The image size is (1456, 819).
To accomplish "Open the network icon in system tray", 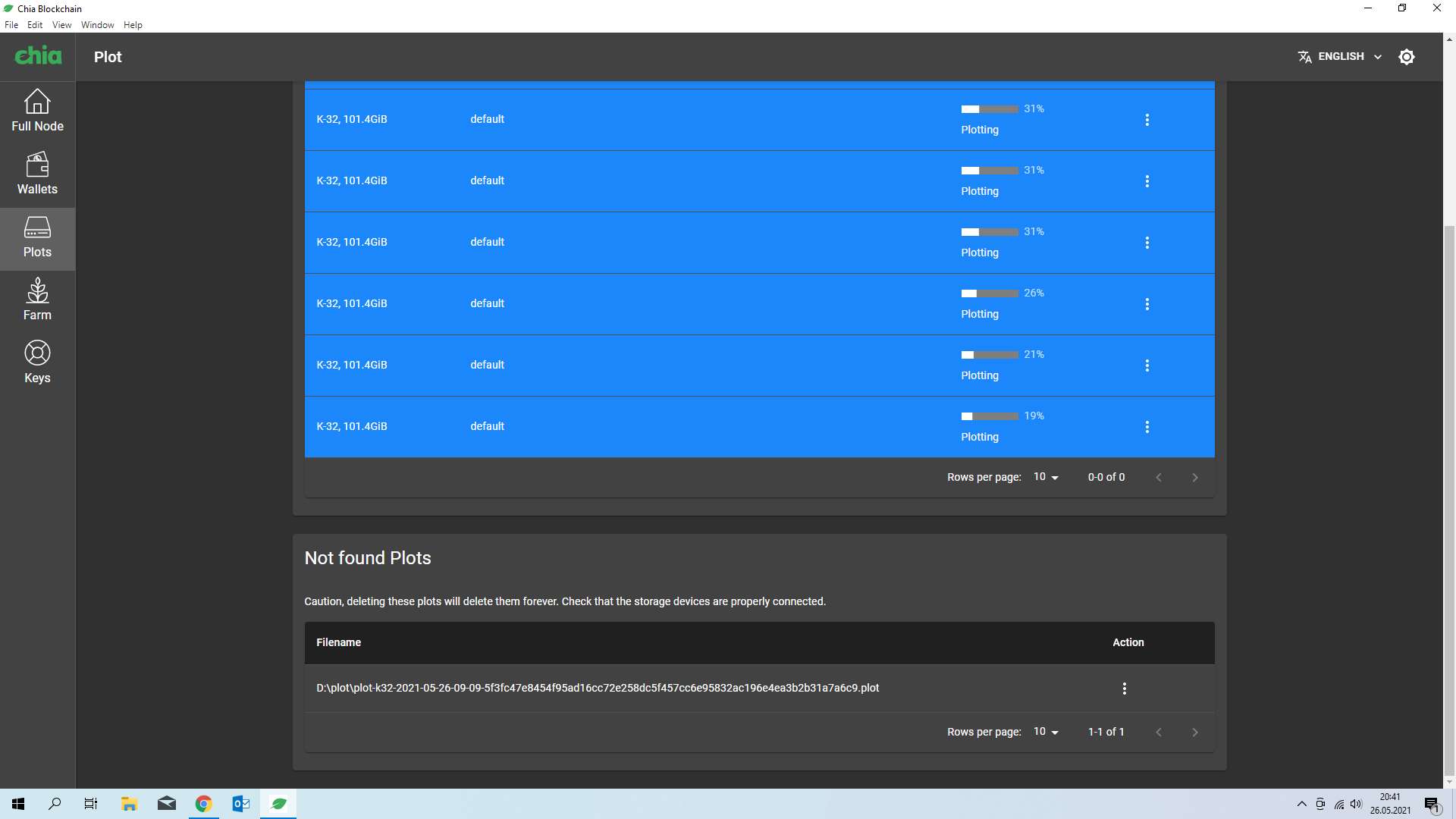I will click(1339, 805).
